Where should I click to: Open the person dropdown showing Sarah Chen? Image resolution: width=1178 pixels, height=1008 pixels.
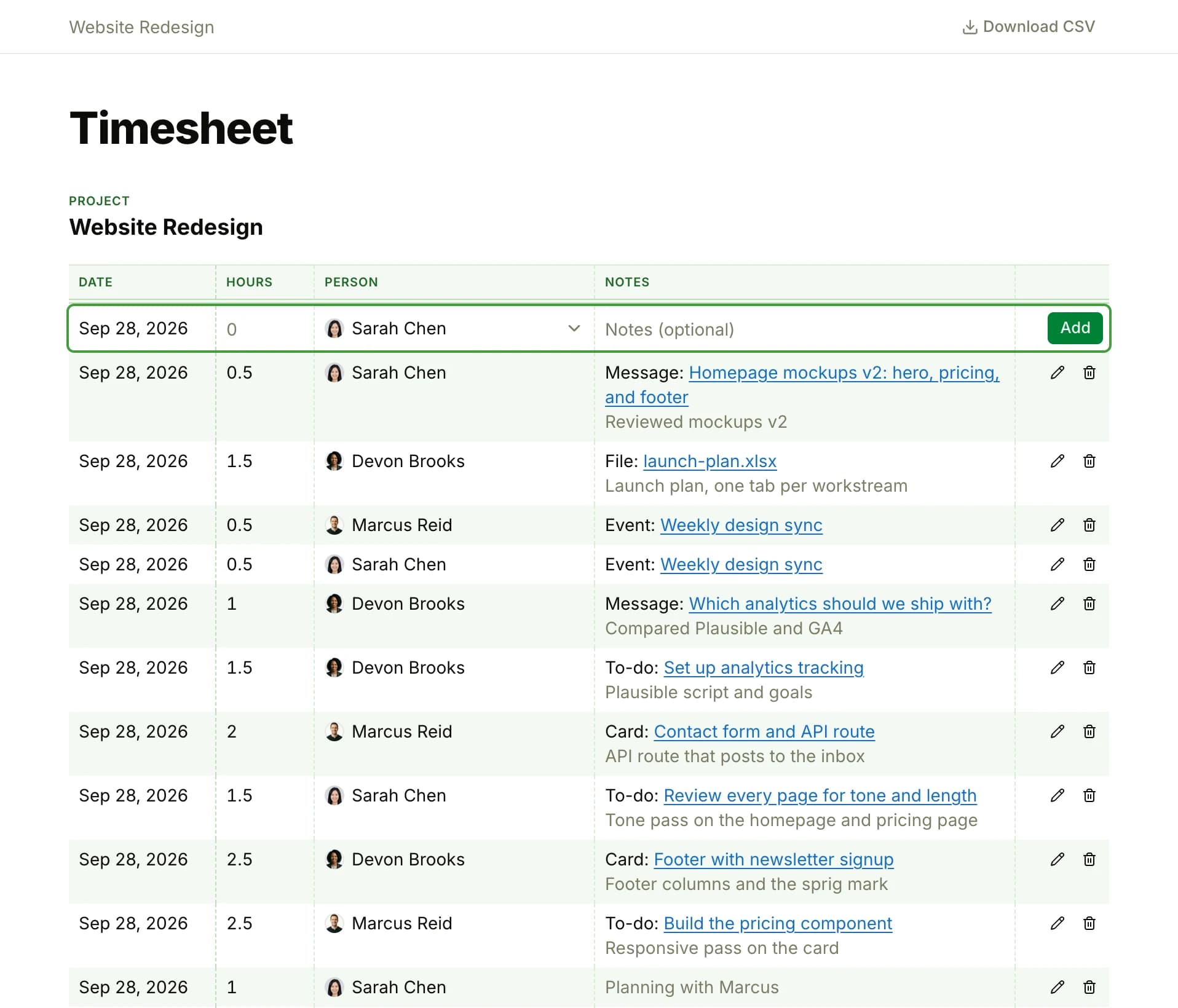coord(454,328)
